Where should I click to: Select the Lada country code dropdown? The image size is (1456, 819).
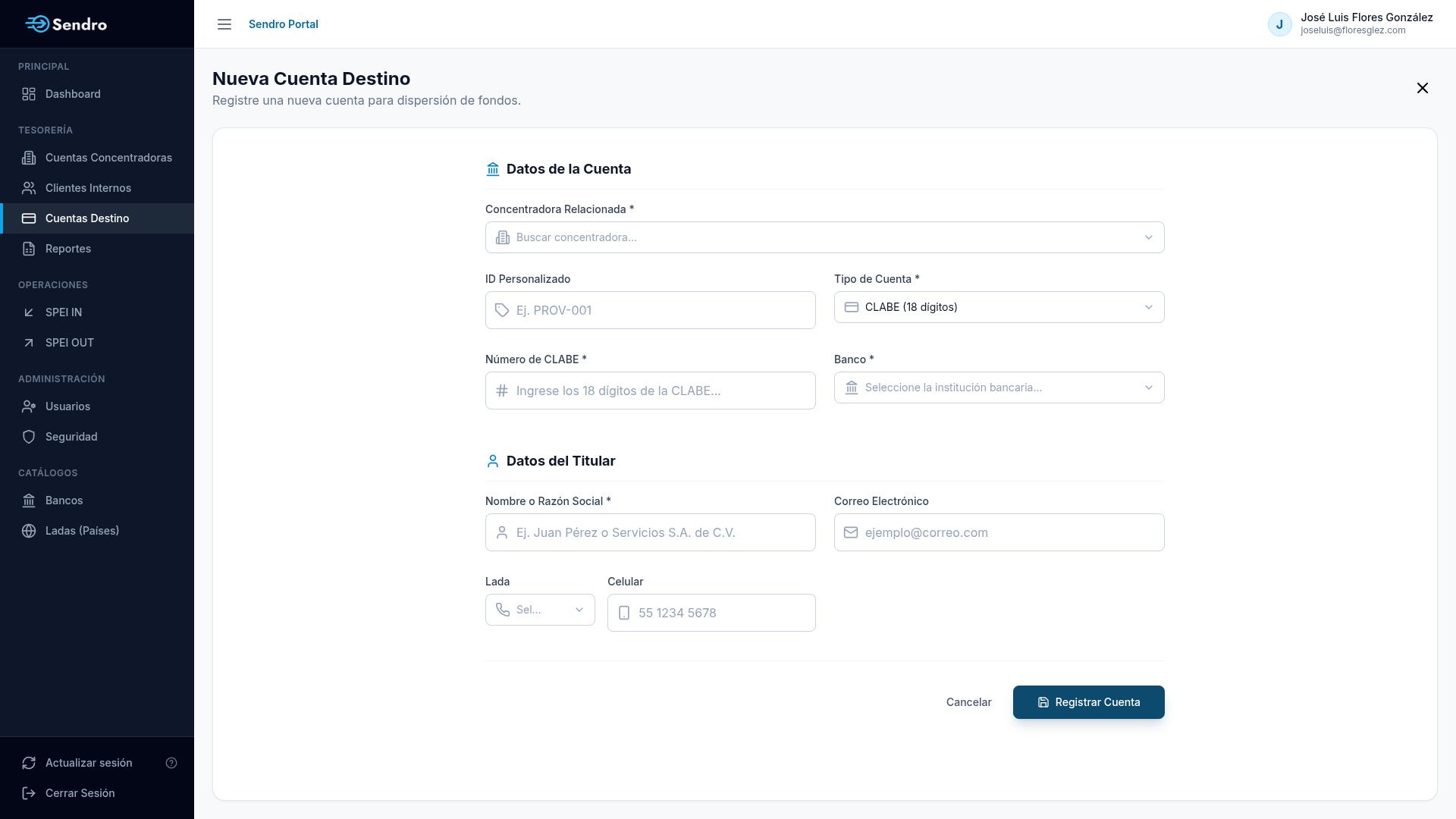point(540,610)
